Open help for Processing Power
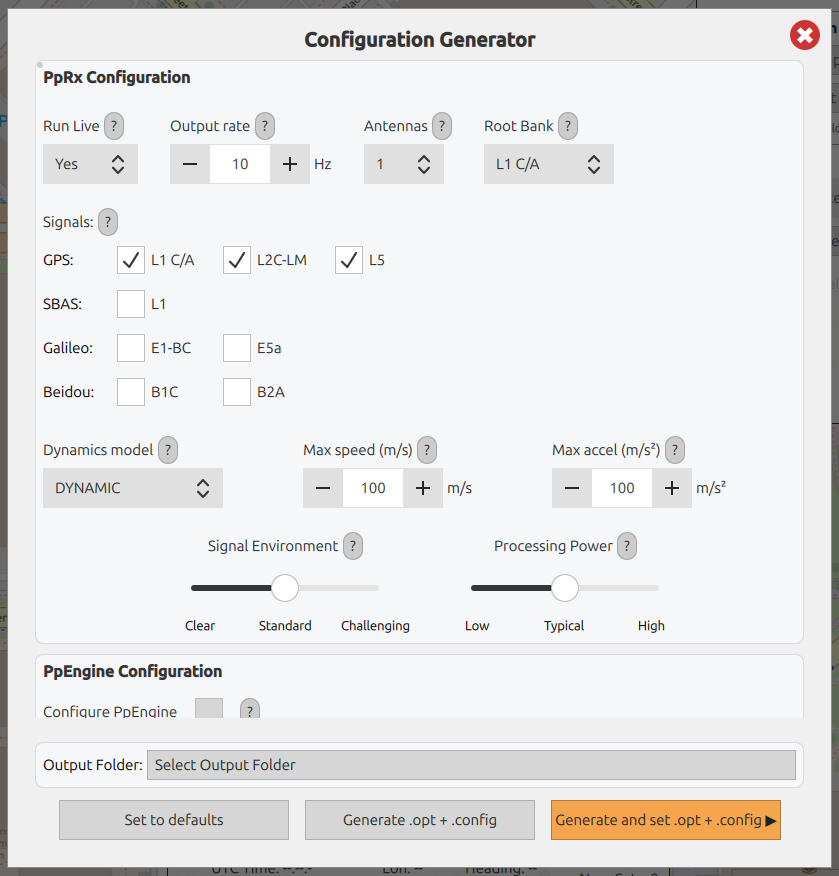The image size is (839, 876). (x=627, y=546)
